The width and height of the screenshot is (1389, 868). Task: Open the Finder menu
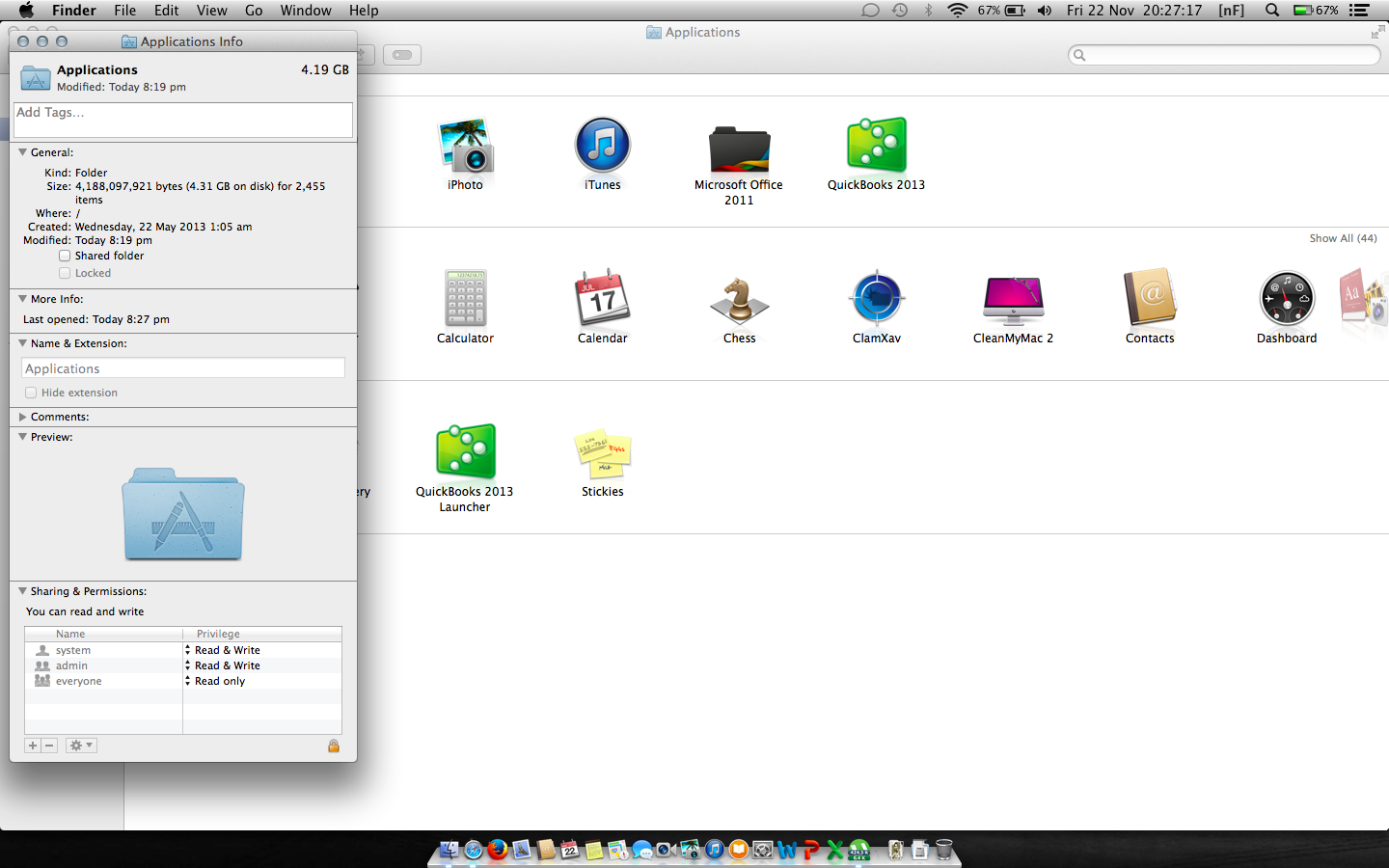pos(74,11)
